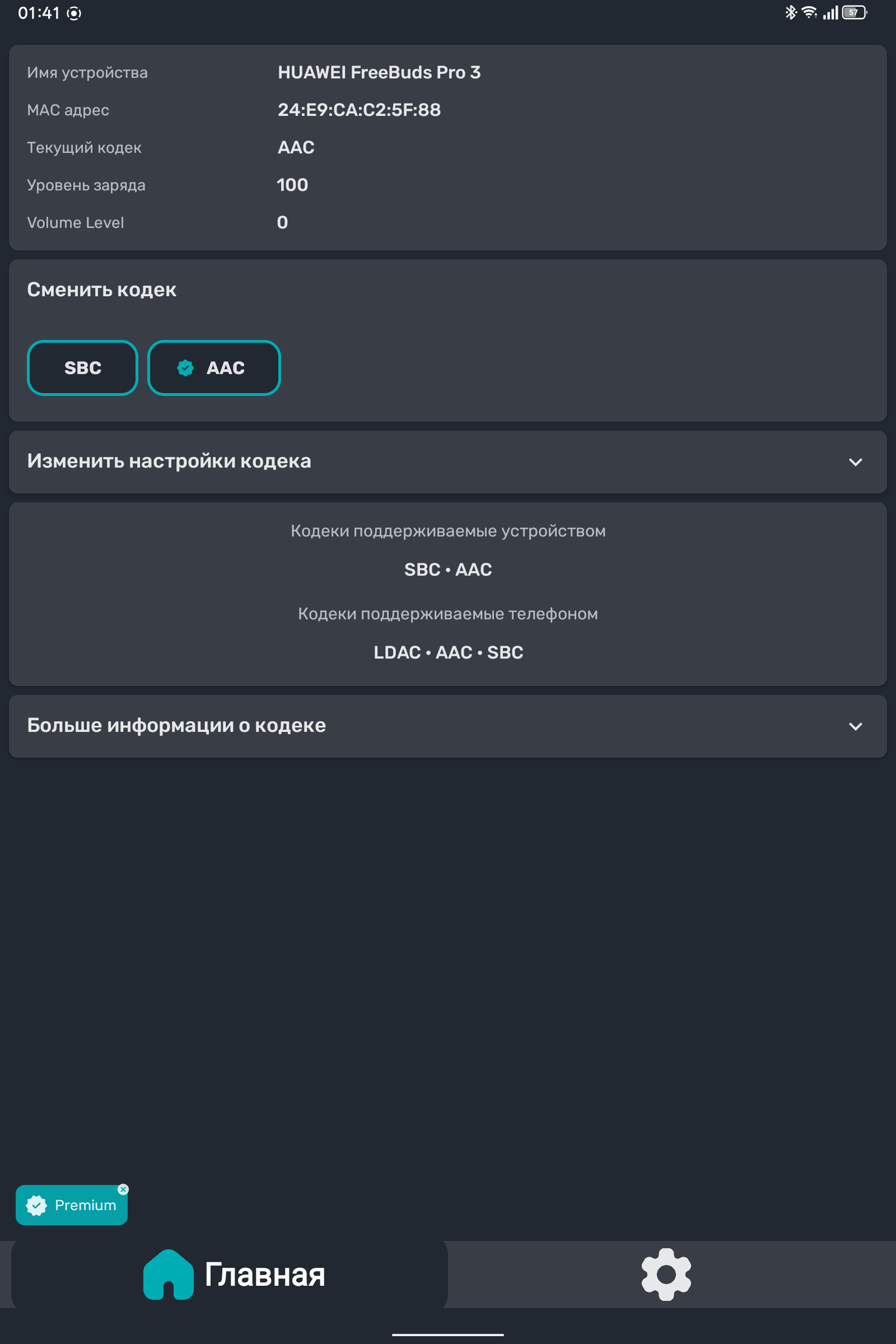Tap the AAC verified checkmark badge

click(x=186, y=368)
